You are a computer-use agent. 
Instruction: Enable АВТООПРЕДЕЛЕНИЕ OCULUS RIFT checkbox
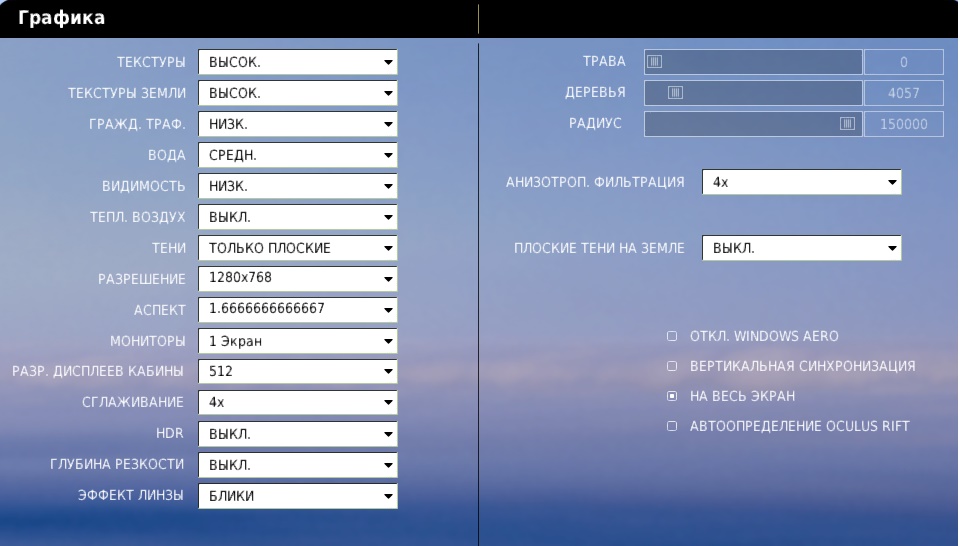pyautogui.click(x=672, y=426)
